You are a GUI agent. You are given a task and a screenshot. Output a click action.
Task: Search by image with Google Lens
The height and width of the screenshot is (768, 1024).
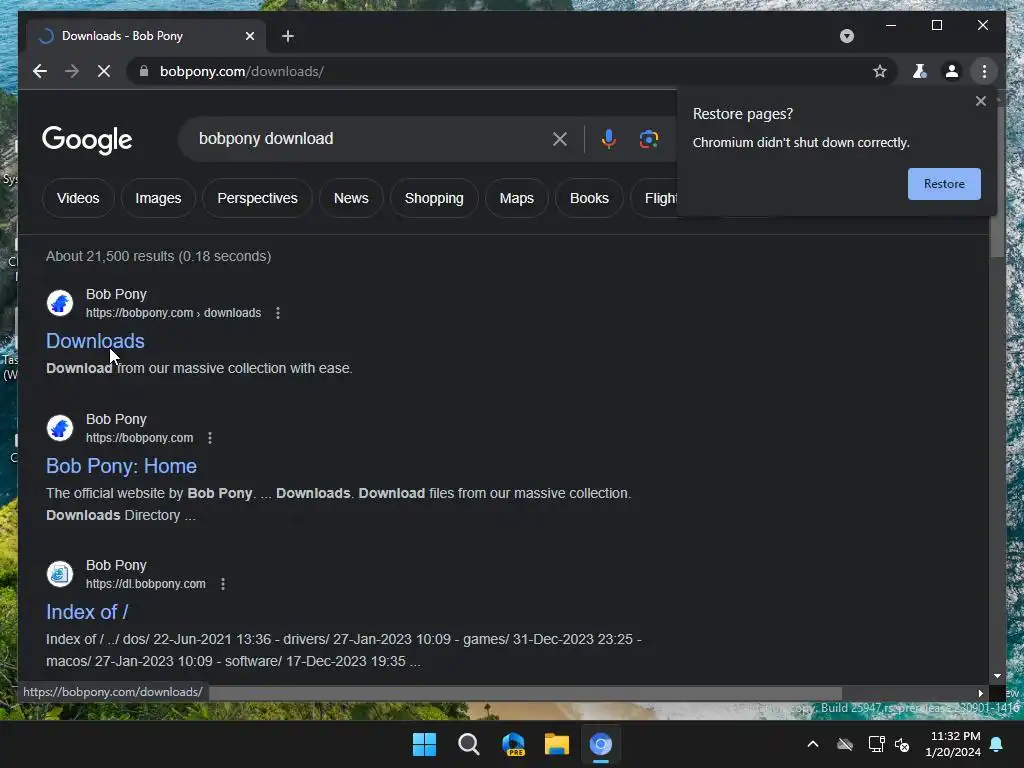click(648, 138)
